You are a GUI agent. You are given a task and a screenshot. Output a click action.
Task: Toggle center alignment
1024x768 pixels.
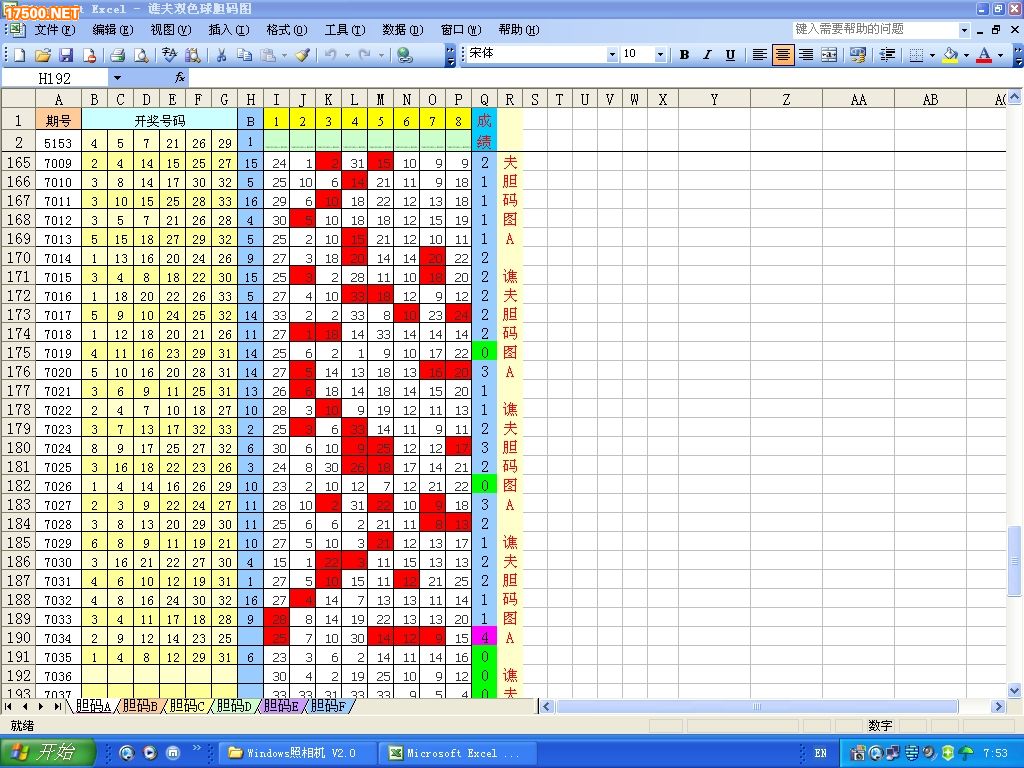(x=782, y=56)
